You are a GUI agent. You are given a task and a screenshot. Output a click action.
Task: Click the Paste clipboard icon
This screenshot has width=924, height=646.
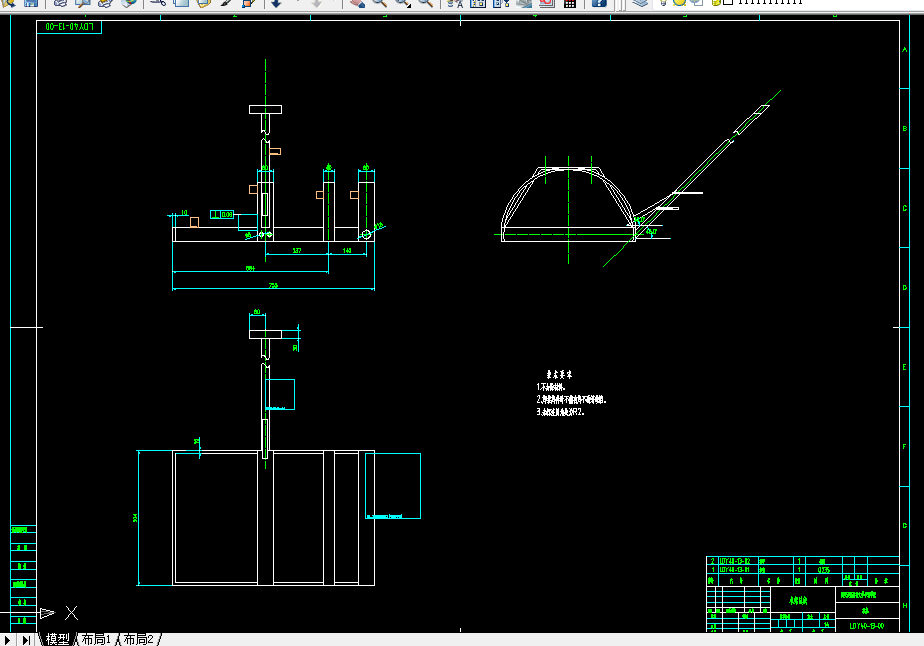[x=204, y=3]
